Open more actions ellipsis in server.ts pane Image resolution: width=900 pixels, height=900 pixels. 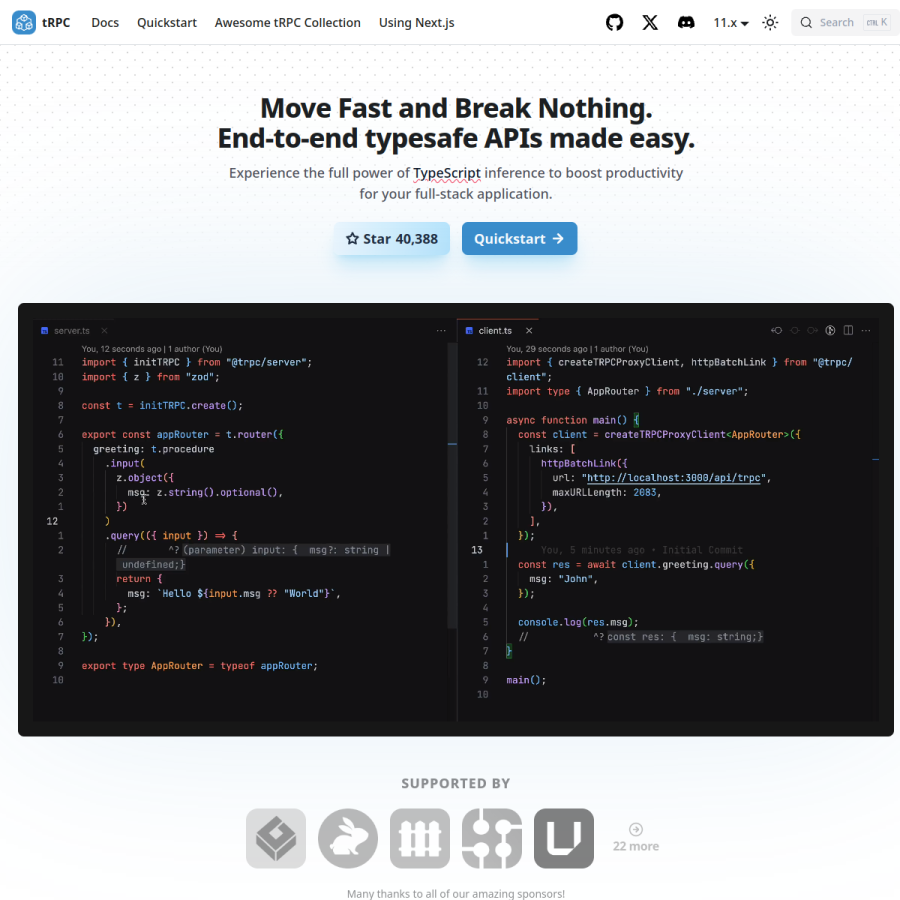(441, 331)
